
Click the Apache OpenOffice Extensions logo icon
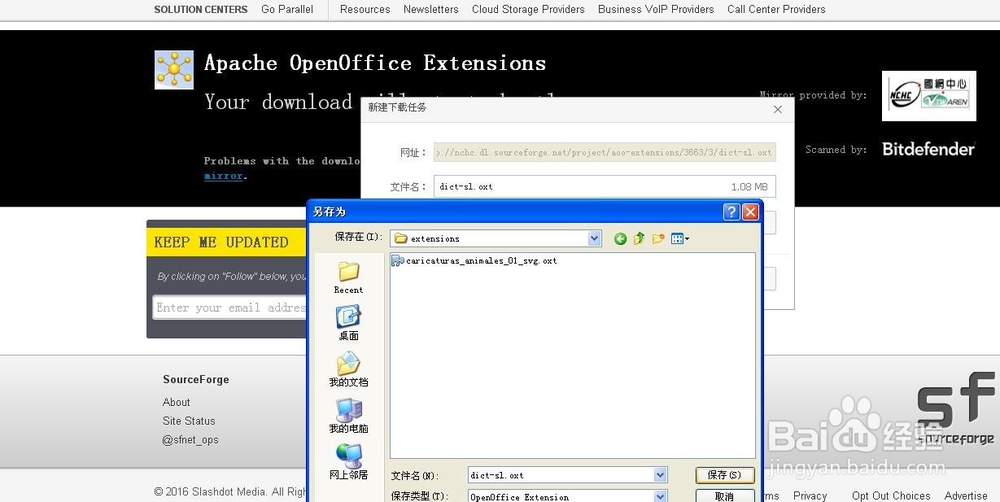tap(174, 70)
